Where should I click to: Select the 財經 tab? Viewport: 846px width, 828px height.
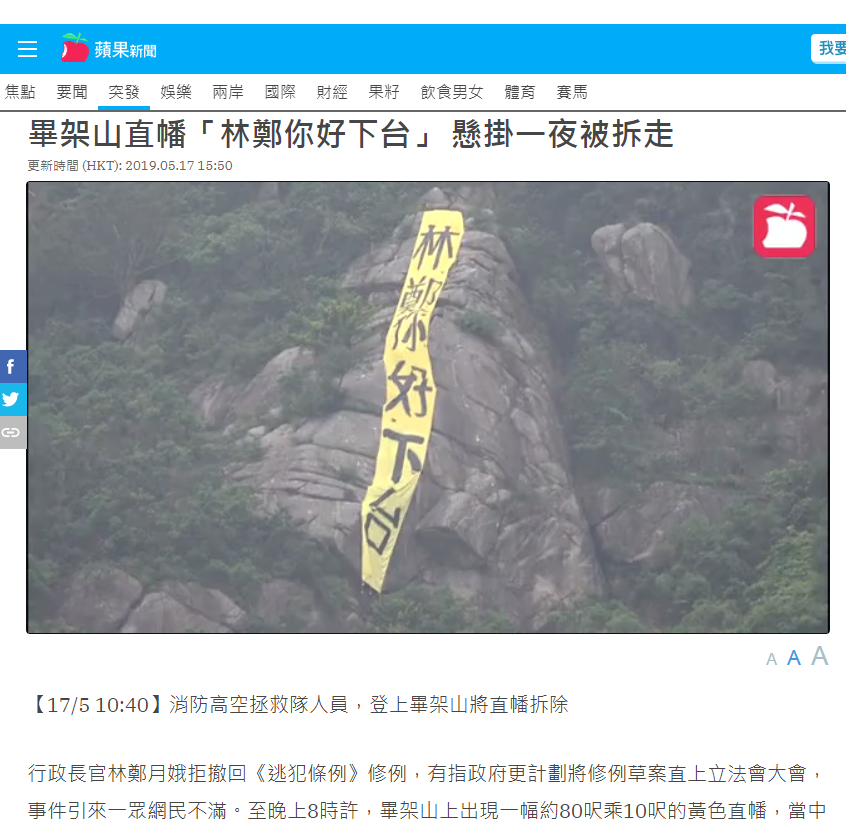(332, 92)
